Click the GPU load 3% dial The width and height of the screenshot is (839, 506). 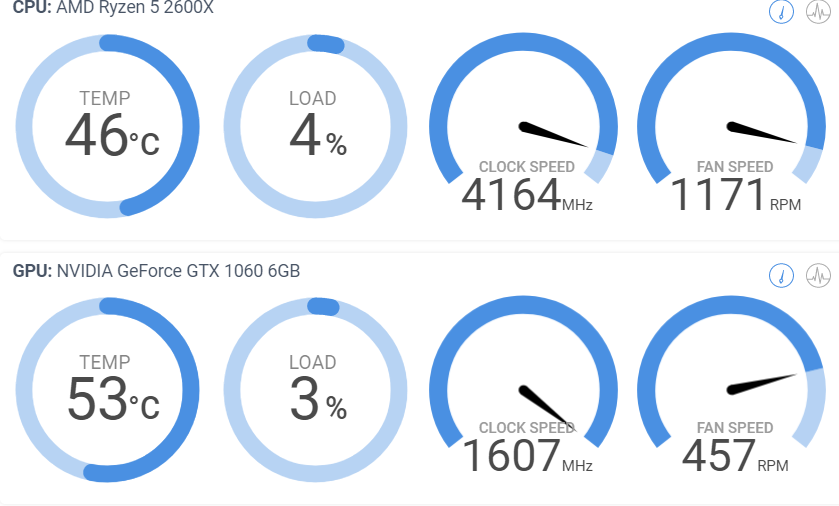pyautogui.click(x=315, y=390)
